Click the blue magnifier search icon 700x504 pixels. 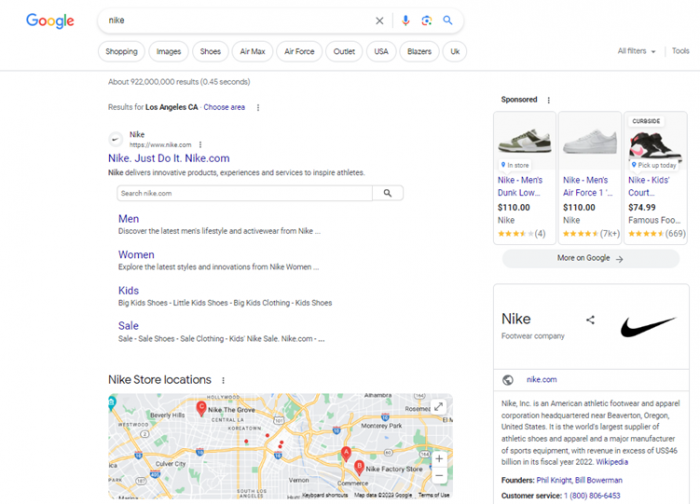tap(447, 20)
